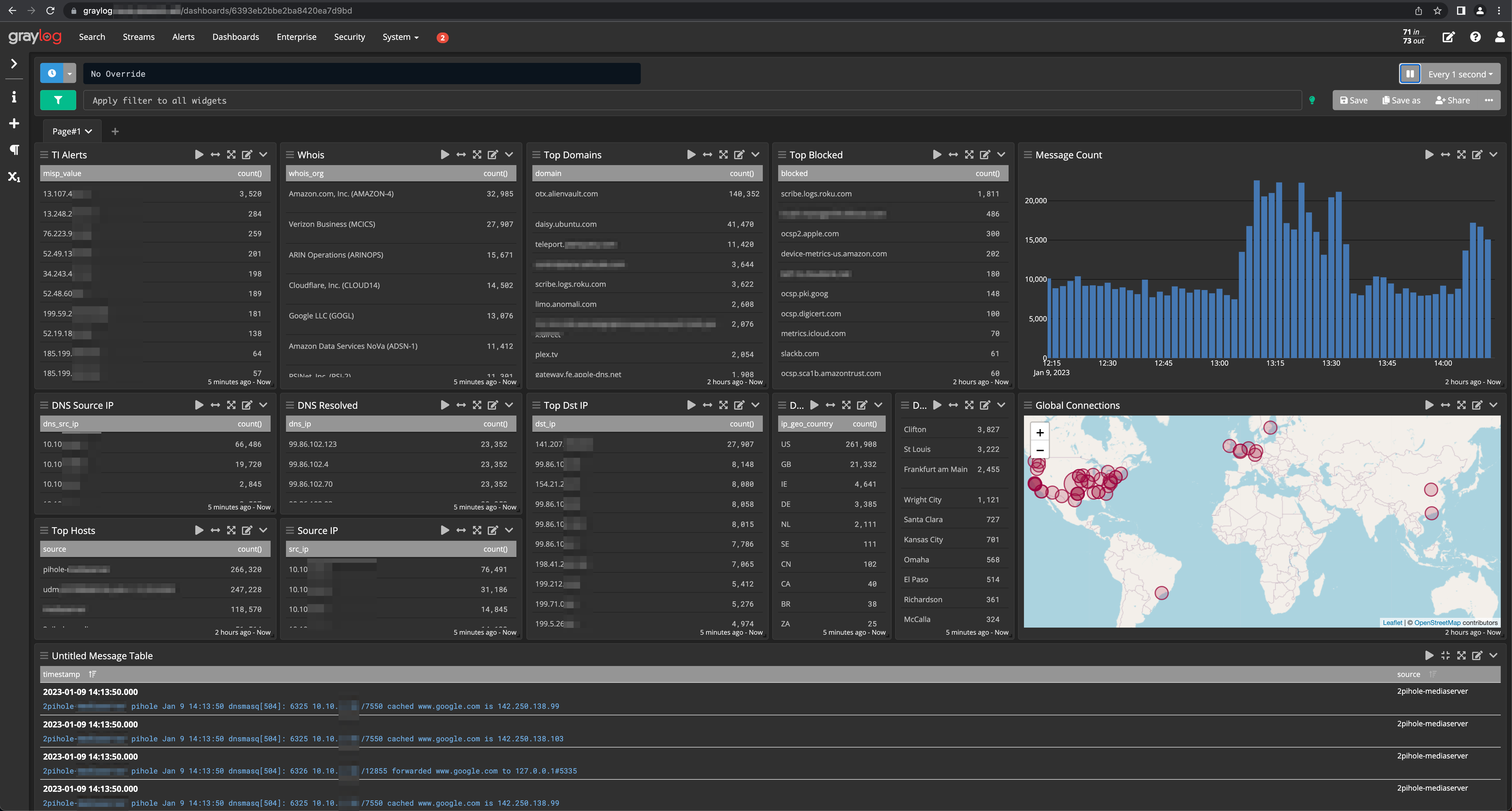Open the sidebar description panel icon
The width and height of the screenshot is (1512, 811).
point(14,97)
